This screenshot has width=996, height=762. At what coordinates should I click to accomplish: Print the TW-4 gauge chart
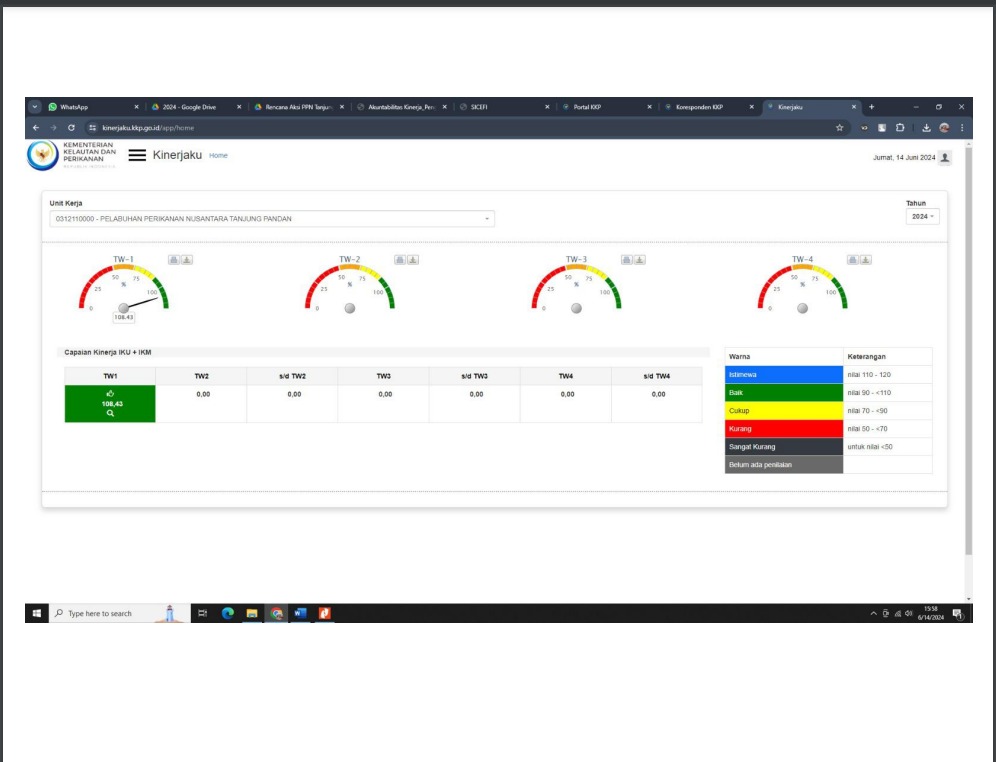click(853, 260)
